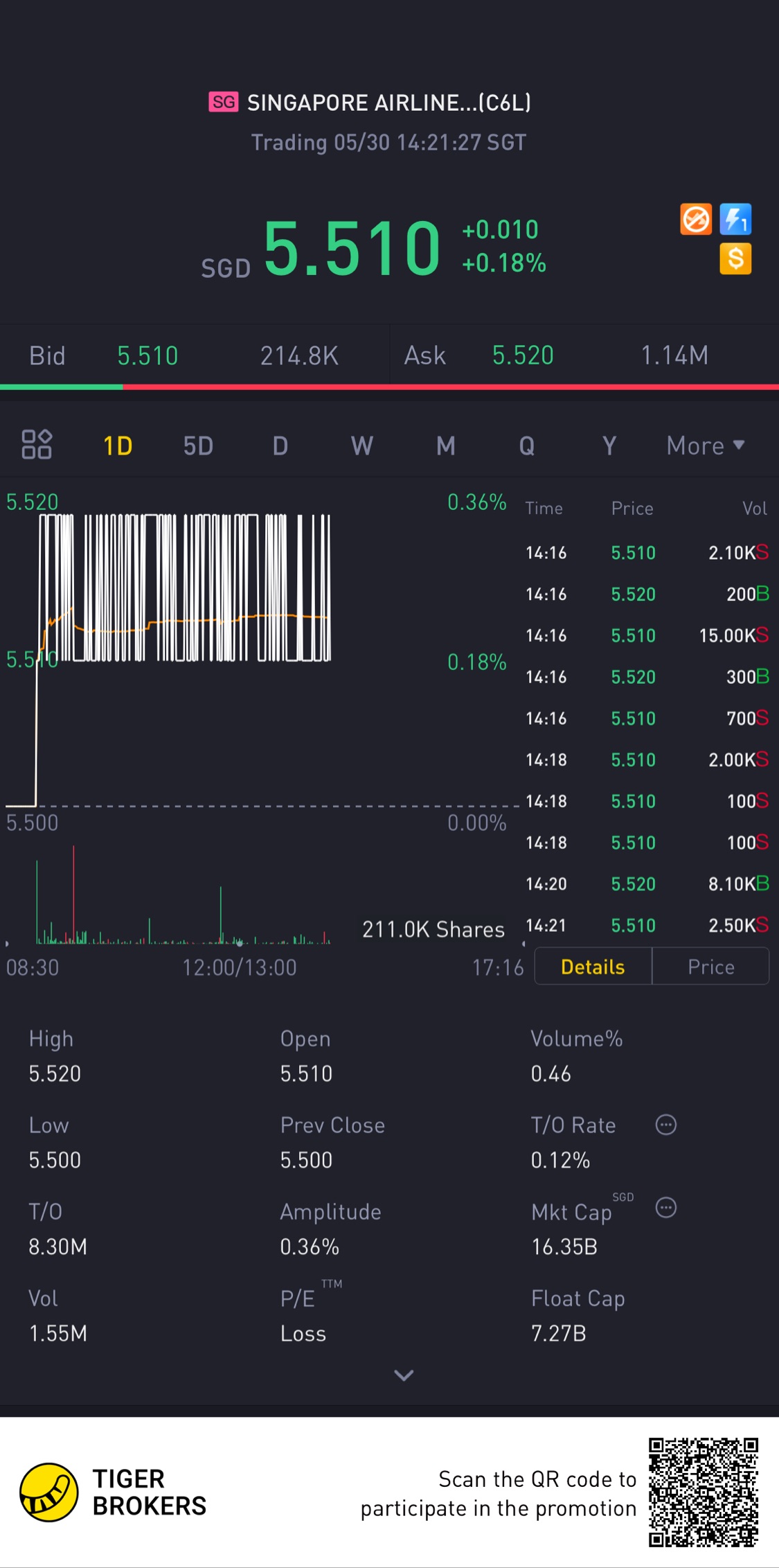
Task: Tap the yellow dollar sign badge icon
Action: pyautogui.click(x=735, y=259)
